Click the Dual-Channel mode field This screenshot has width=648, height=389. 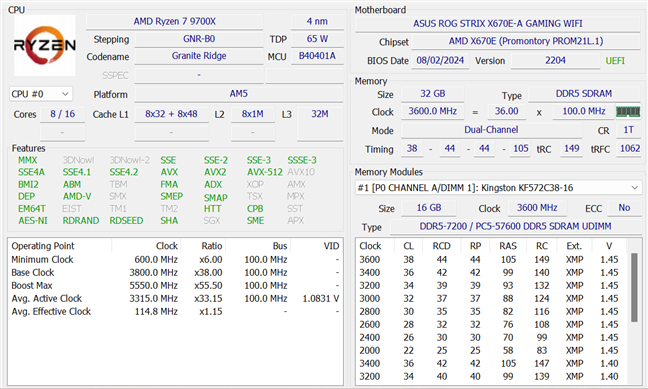pyautogui.click(x=491, y=130)
